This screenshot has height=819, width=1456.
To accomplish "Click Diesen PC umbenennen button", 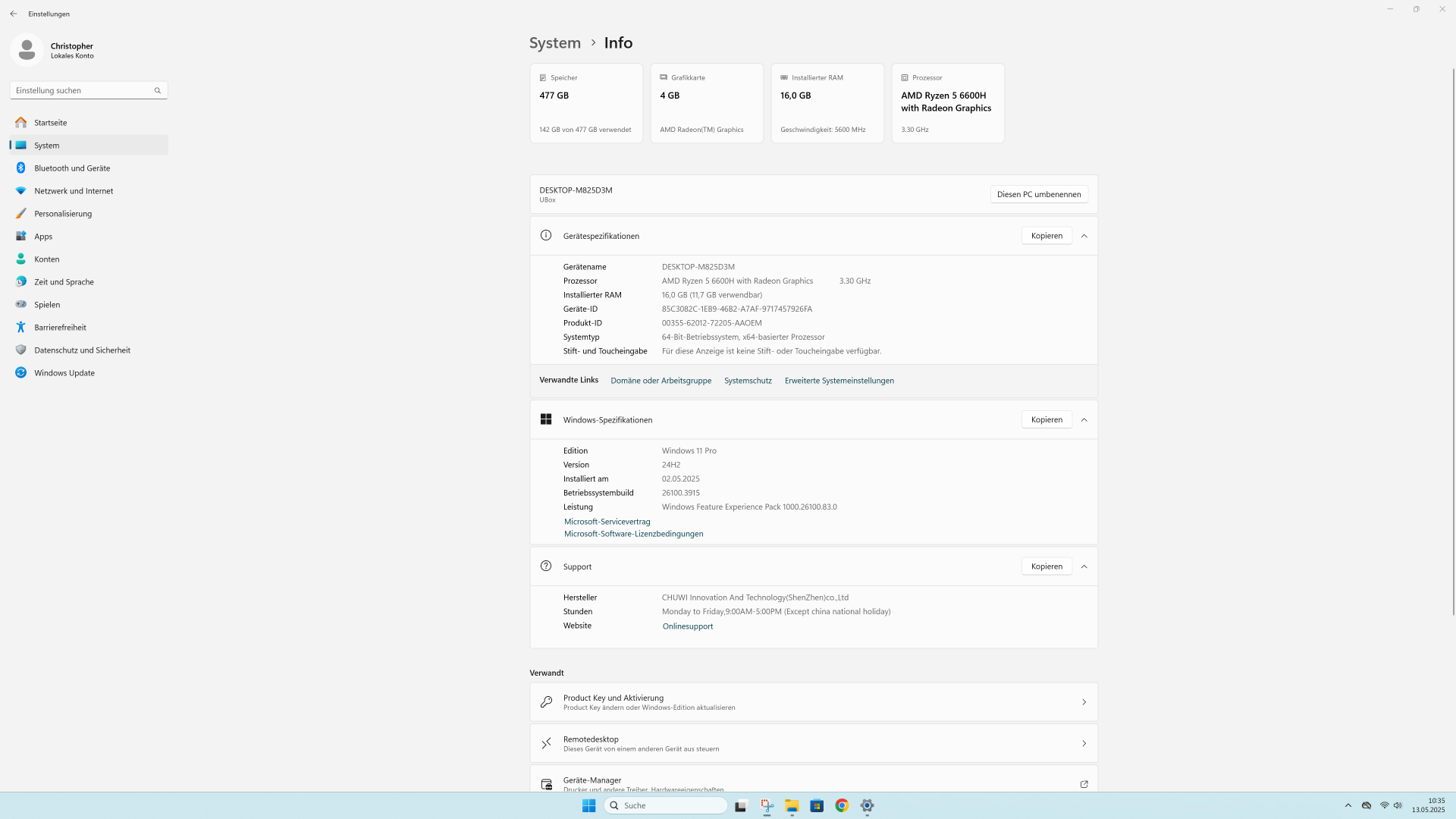I will coord(1039,194).
